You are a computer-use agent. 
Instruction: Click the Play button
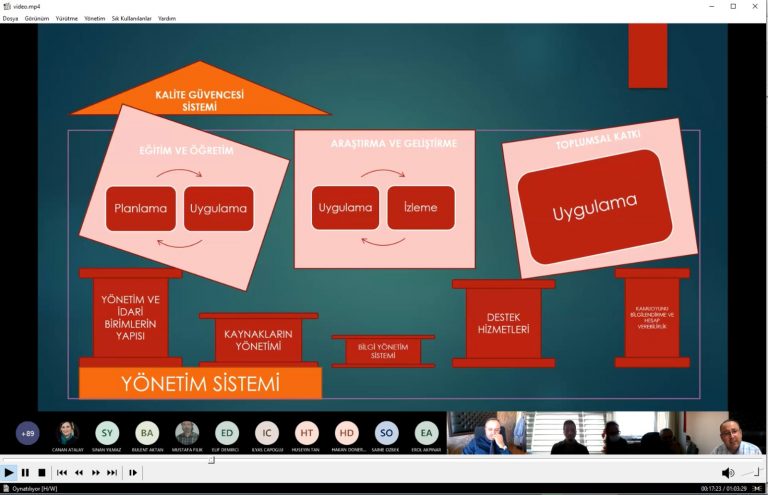(x=8, y=472)
